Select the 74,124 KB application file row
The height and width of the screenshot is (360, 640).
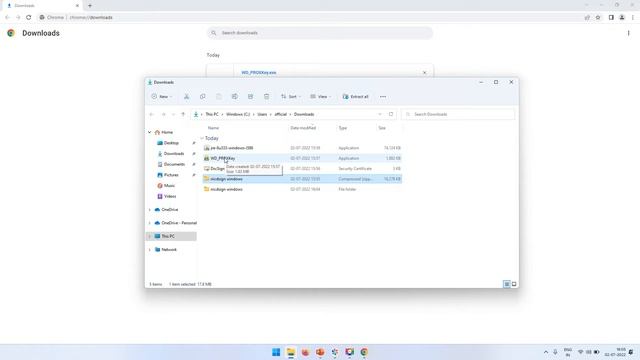pos(302,148)
